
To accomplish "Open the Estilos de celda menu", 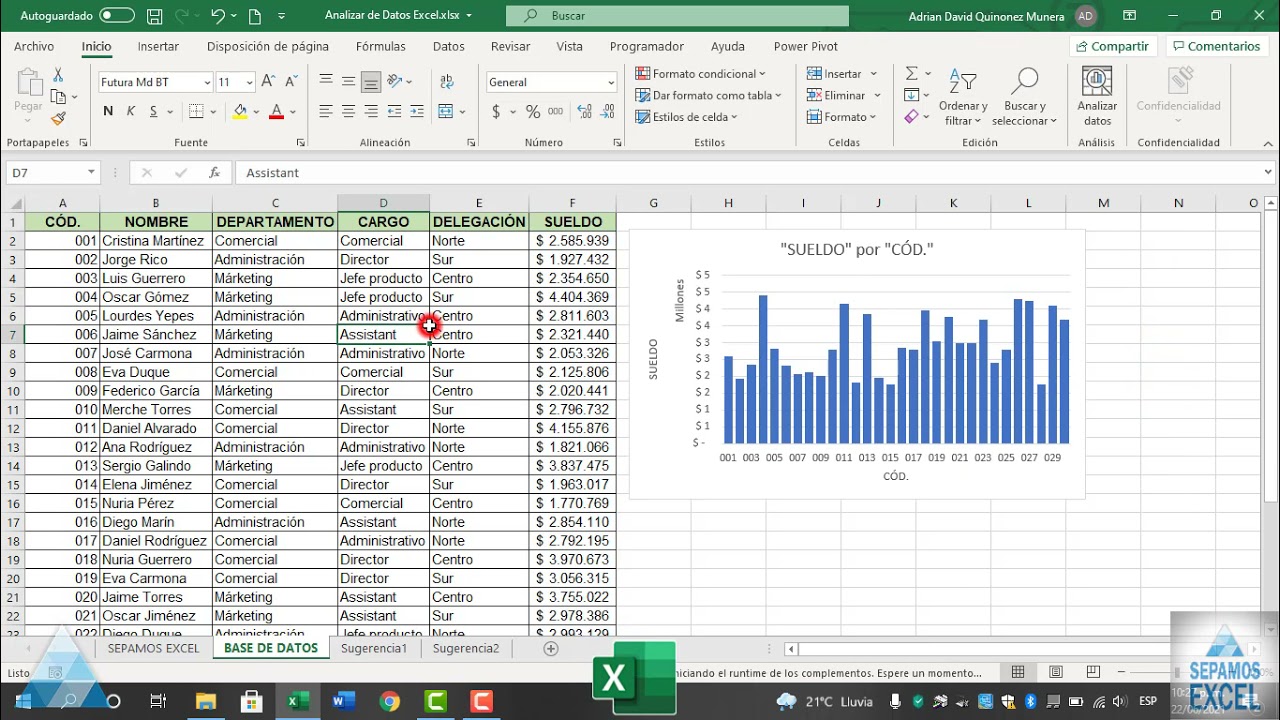I will [686, 118].
